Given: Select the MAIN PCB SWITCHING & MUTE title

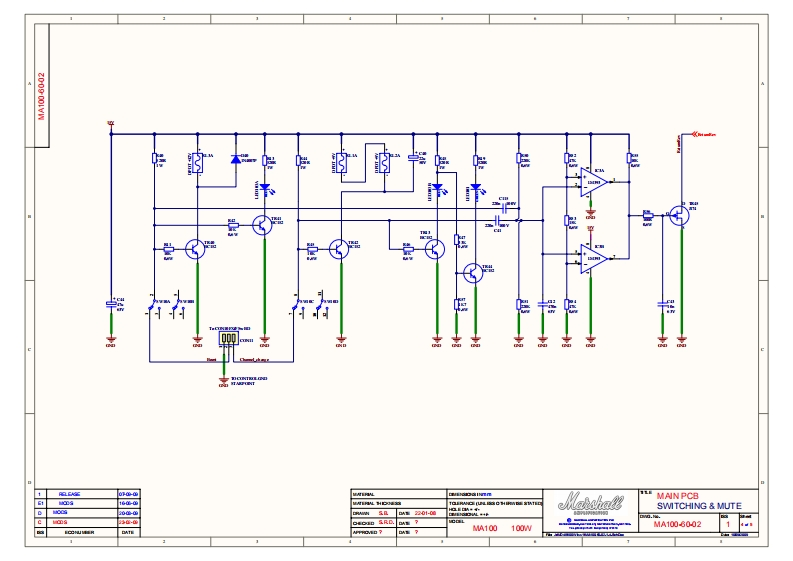Looking at the screenshot, I should [684, 502].
